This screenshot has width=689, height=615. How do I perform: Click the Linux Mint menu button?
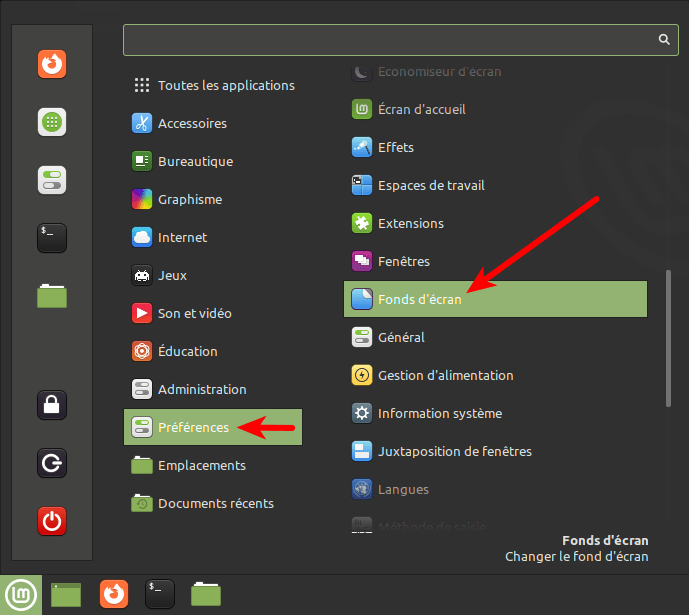20,595
